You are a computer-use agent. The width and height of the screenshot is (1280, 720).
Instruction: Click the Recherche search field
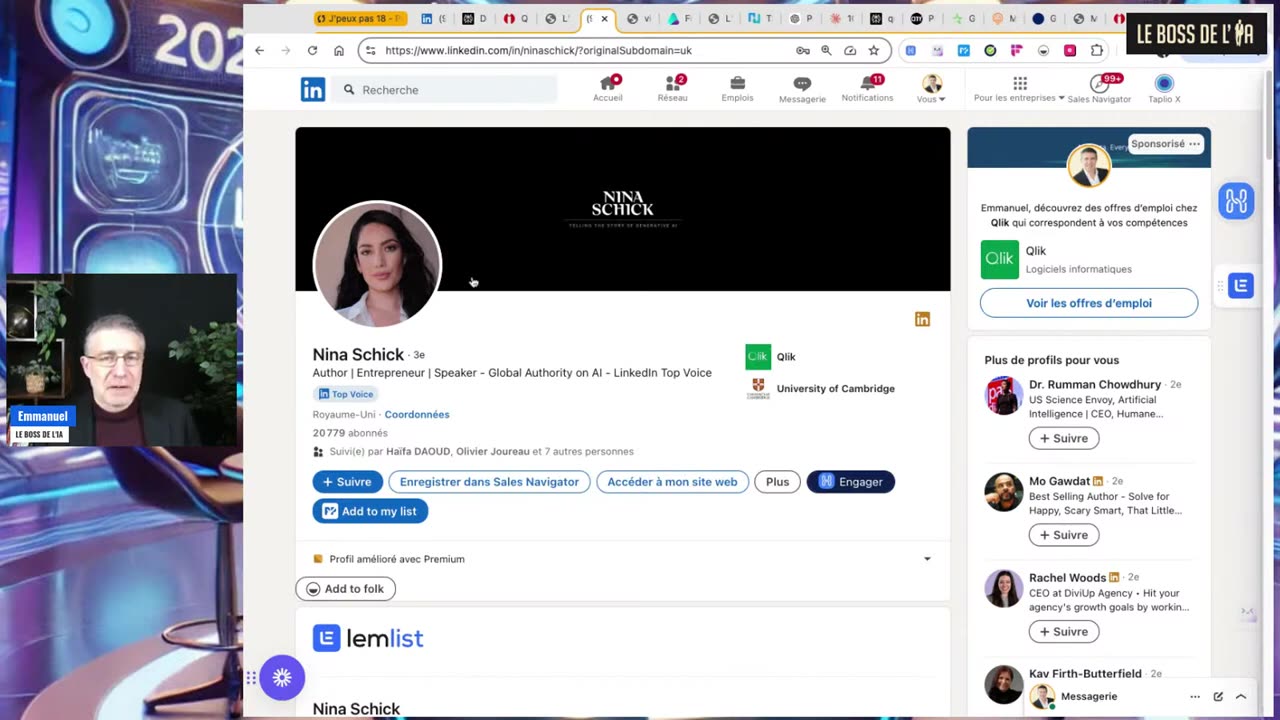pyautogui.click(x=446, y=90)
